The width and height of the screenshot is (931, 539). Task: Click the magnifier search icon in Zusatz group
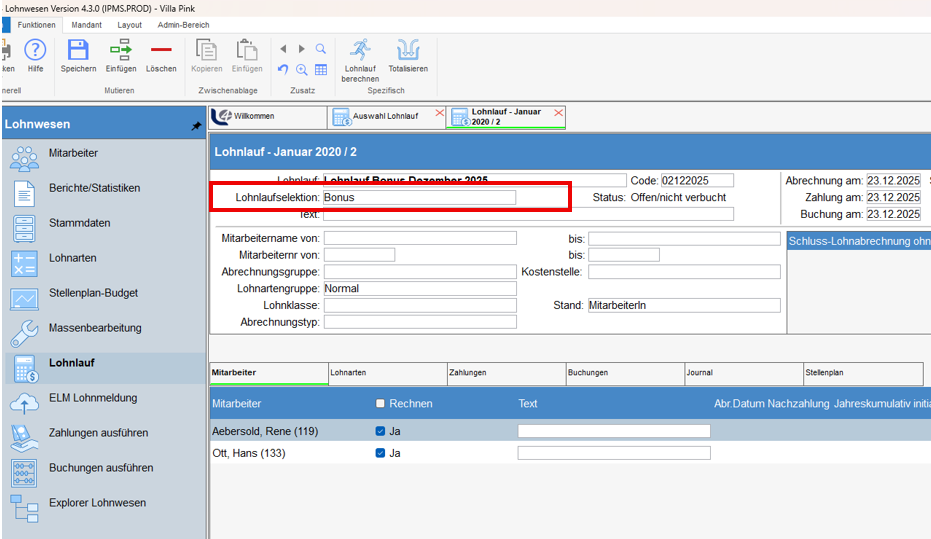tap(321, 48)
